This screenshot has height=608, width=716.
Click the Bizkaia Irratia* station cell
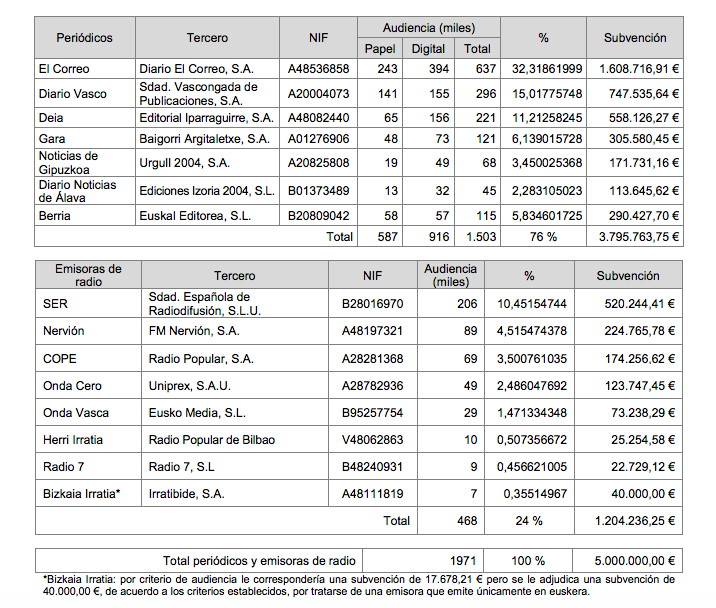[81, 493]
